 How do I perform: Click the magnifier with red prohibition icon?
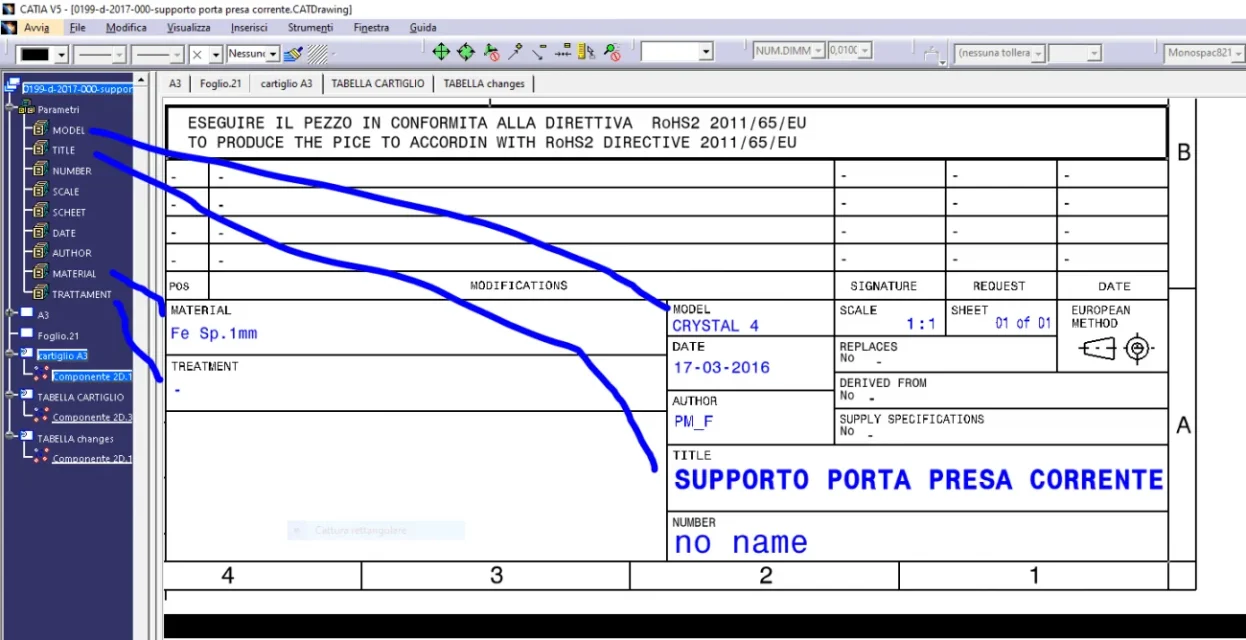(612, 52)
